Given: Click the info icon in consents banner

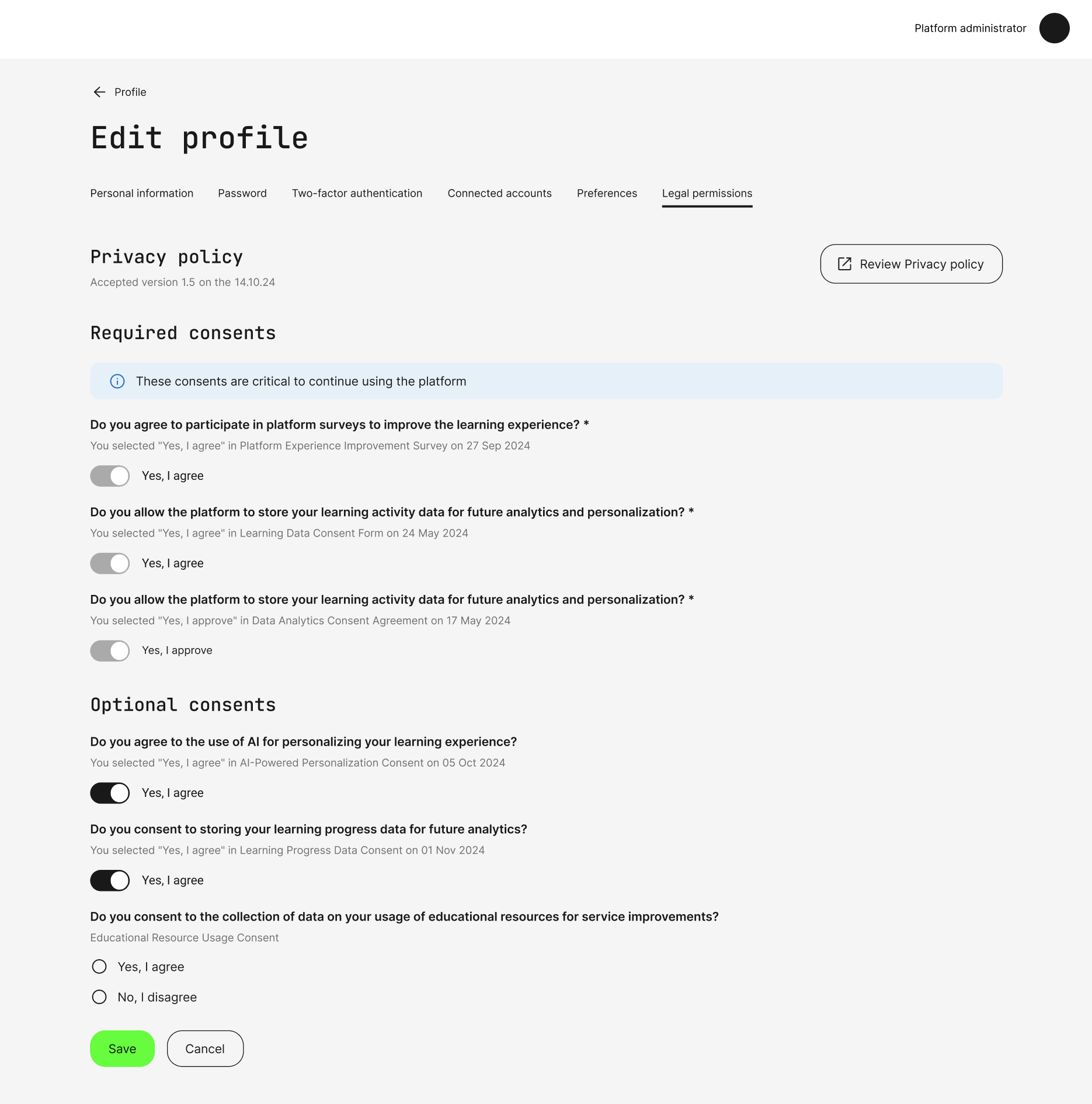Looking at the screenshot, I should (x=117, y=381).
